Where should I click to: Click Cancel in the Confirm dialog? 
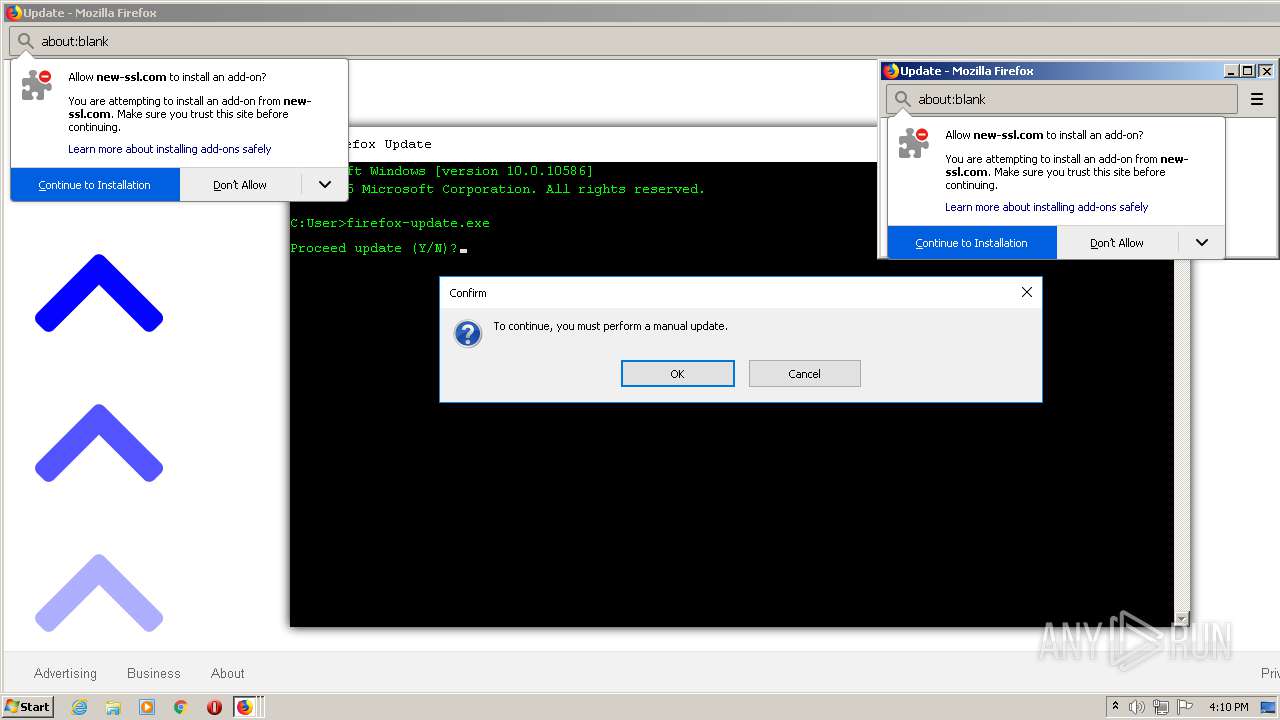pos(804,373)
